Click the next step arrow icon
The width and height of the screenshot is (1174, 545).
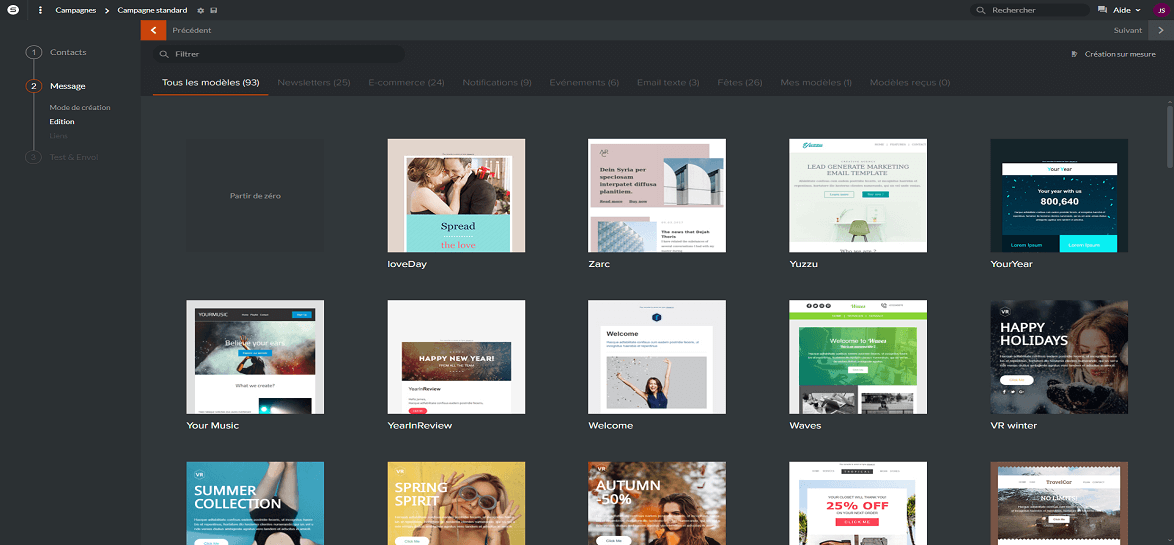(1161, 30)
